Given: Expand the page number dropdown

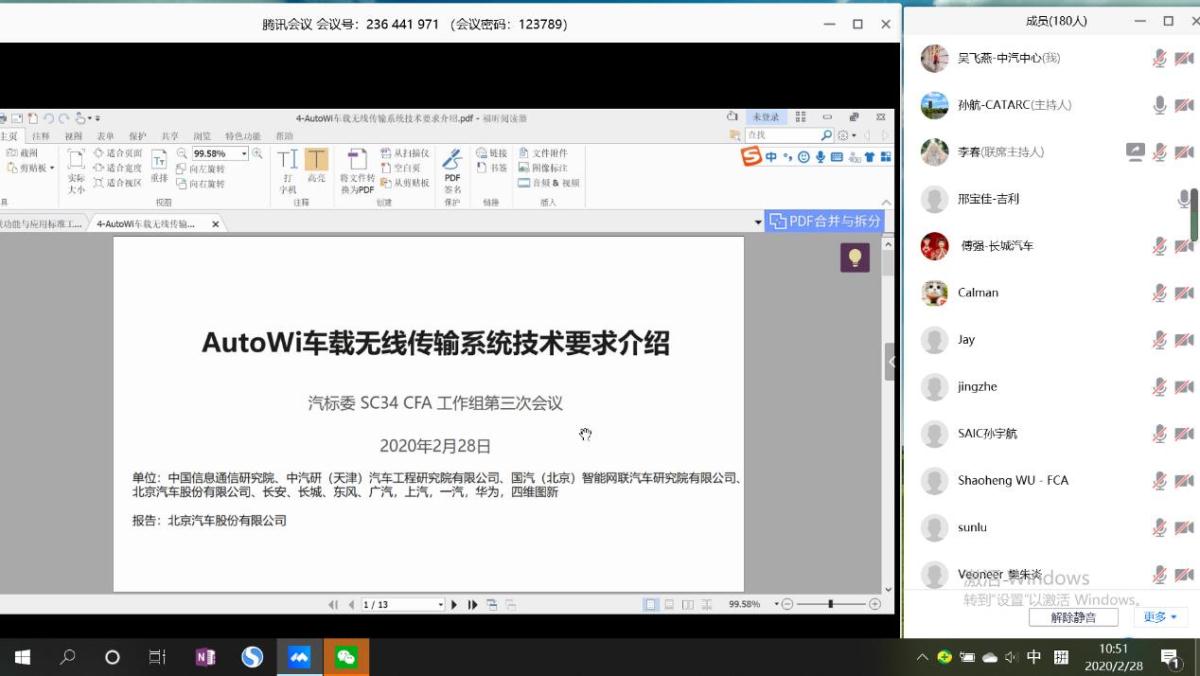Looking at the screenshot, I should tap(439, 605).
